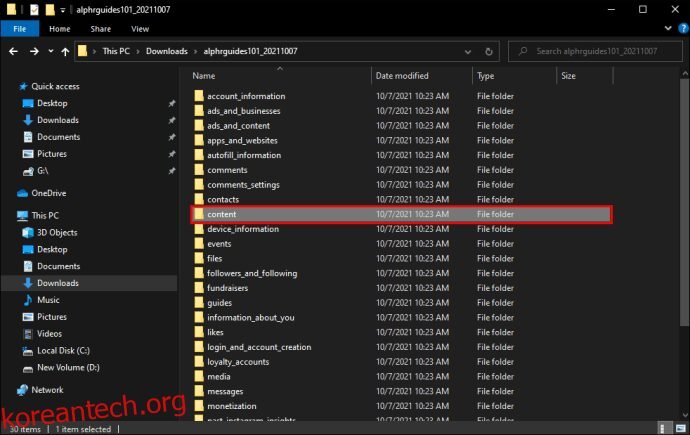Select the fundraisers folder icon
The height and width of the screenshot is (435, 690).
click(199, 288)
